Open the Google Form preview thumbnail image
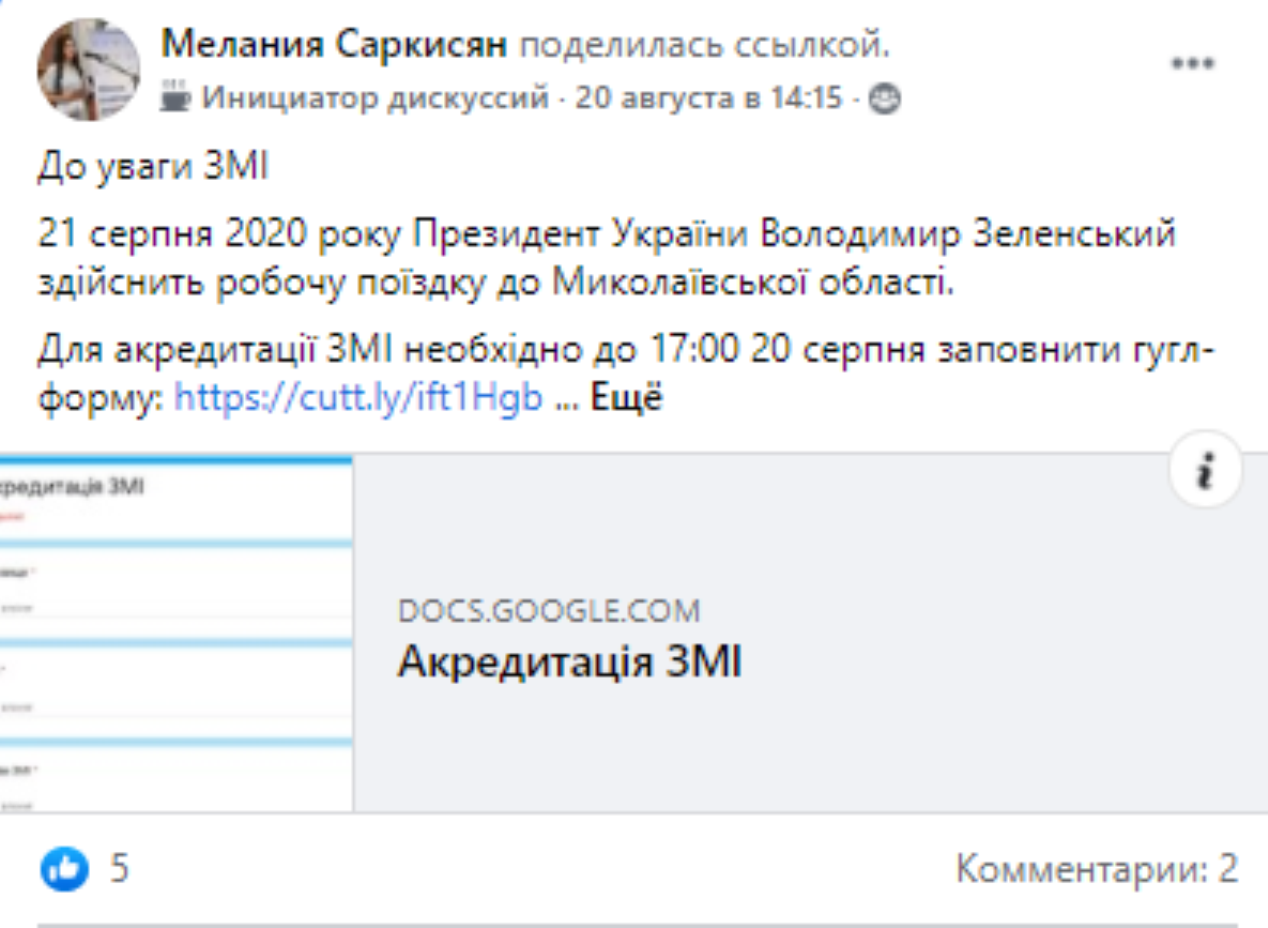This screenshot has width=1268, height=928. (x=176, y=633)
